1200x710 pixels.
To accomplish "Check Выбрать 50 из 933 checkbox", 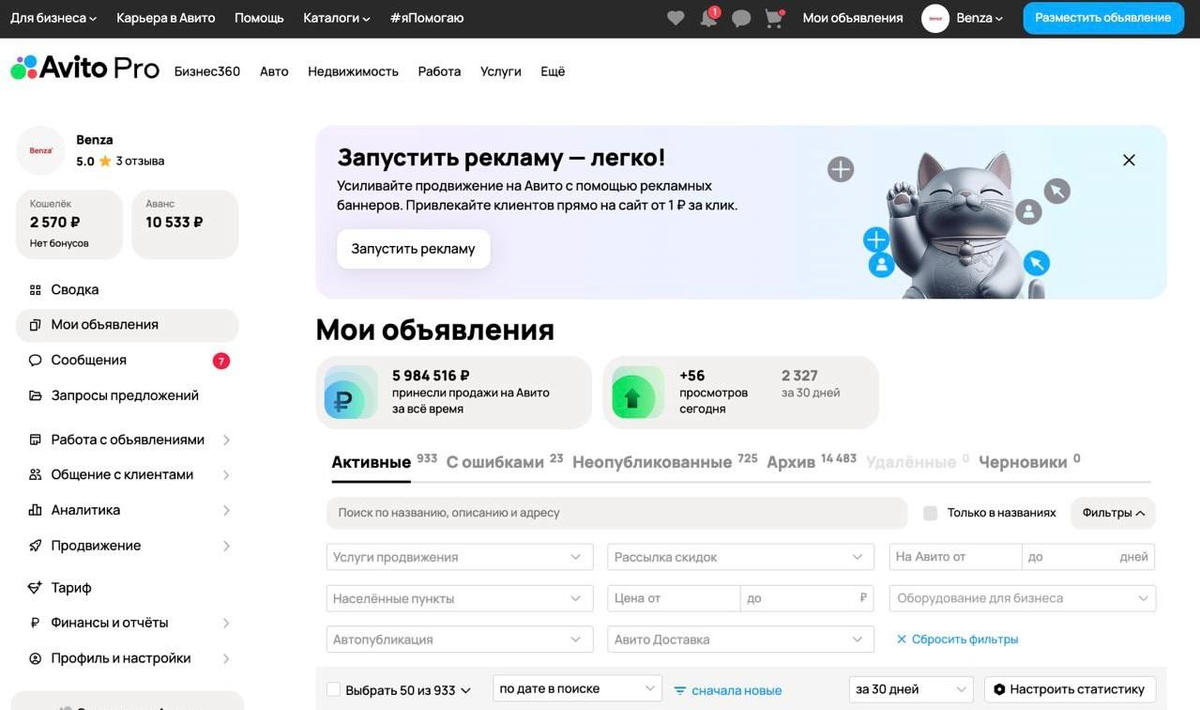I will click(334, 690).
